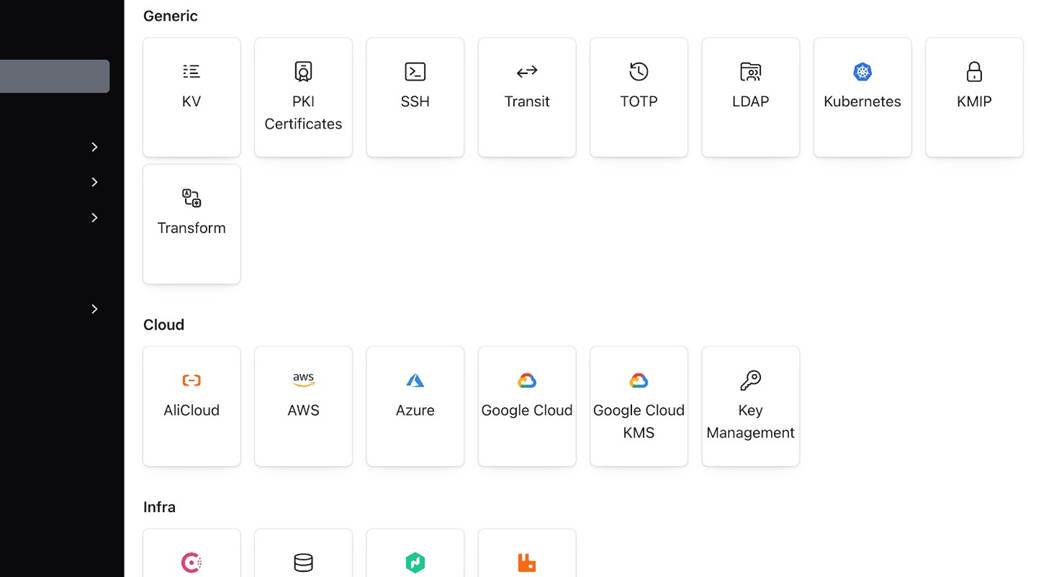This screenshot has width=1059, height=577.
Task: Choose the orange RabbitMQ icon under Infra
Action: [x=527, y=563]
